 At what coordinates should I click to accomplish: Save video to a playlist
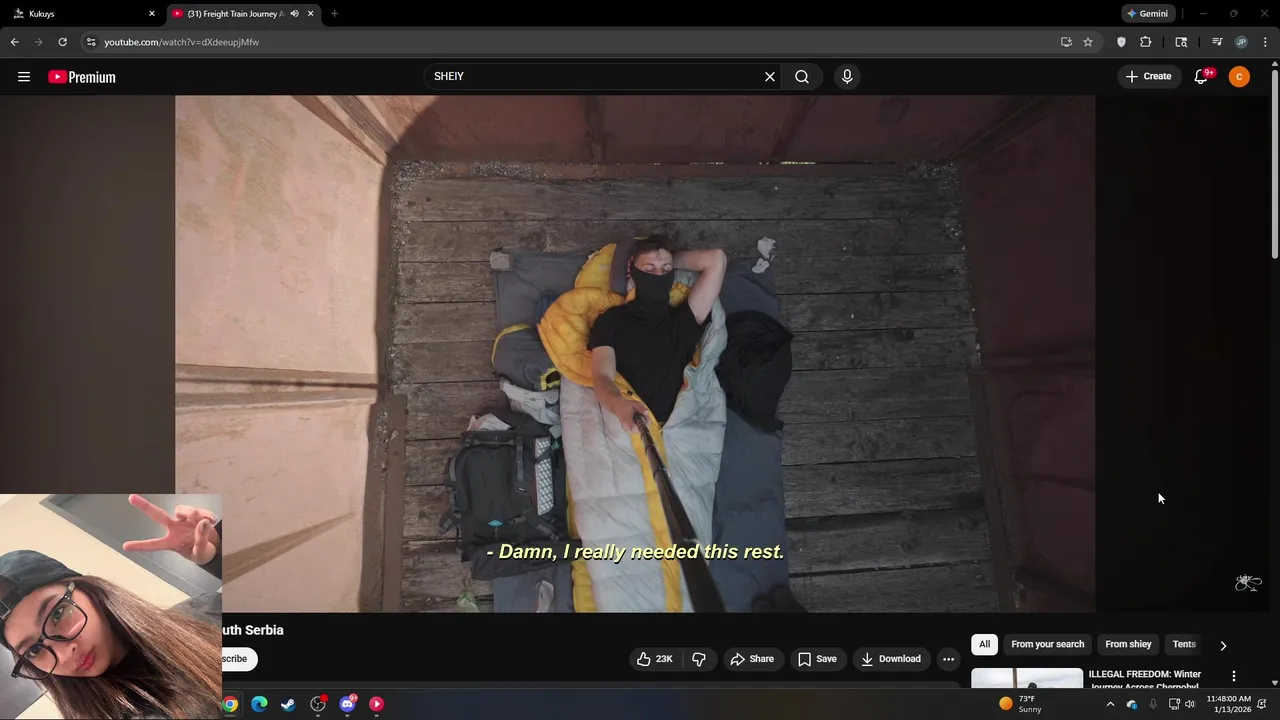[x=817, y=659]
